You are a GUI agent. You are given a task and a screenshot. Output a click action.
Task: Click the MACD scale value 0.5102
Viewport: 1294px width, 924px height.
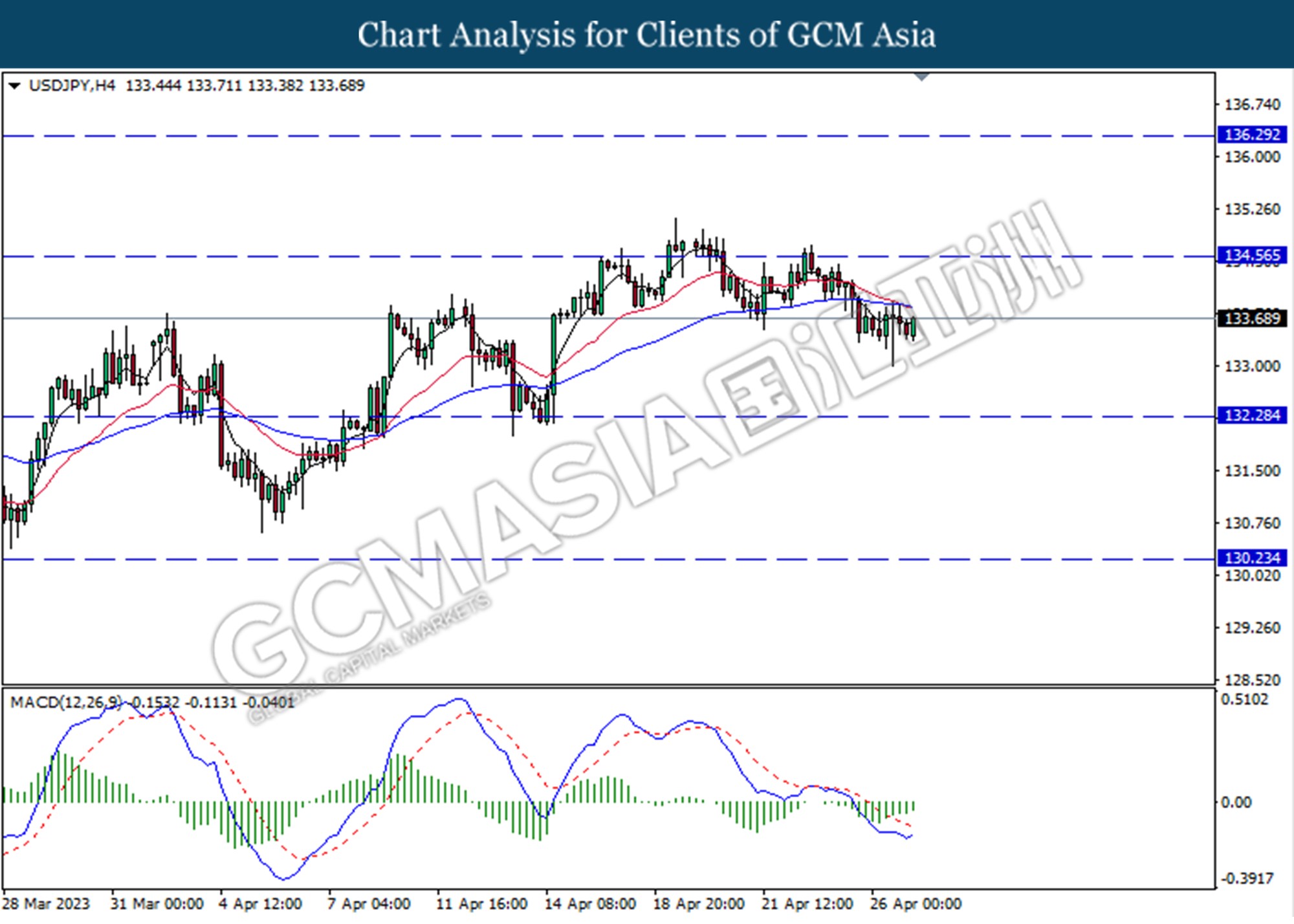[1244, 699]
